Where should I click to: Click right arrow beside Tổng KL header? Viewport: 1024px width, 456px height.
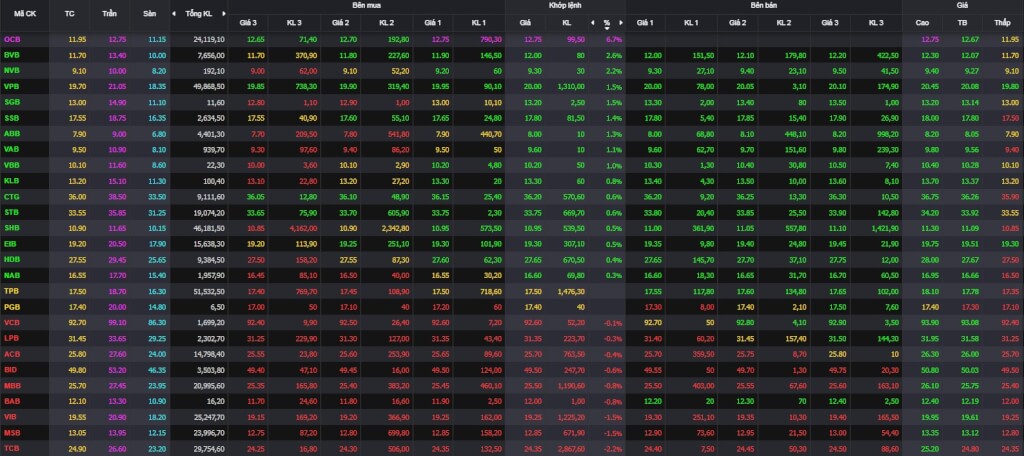pyautogui.click(x=224, y=13)
